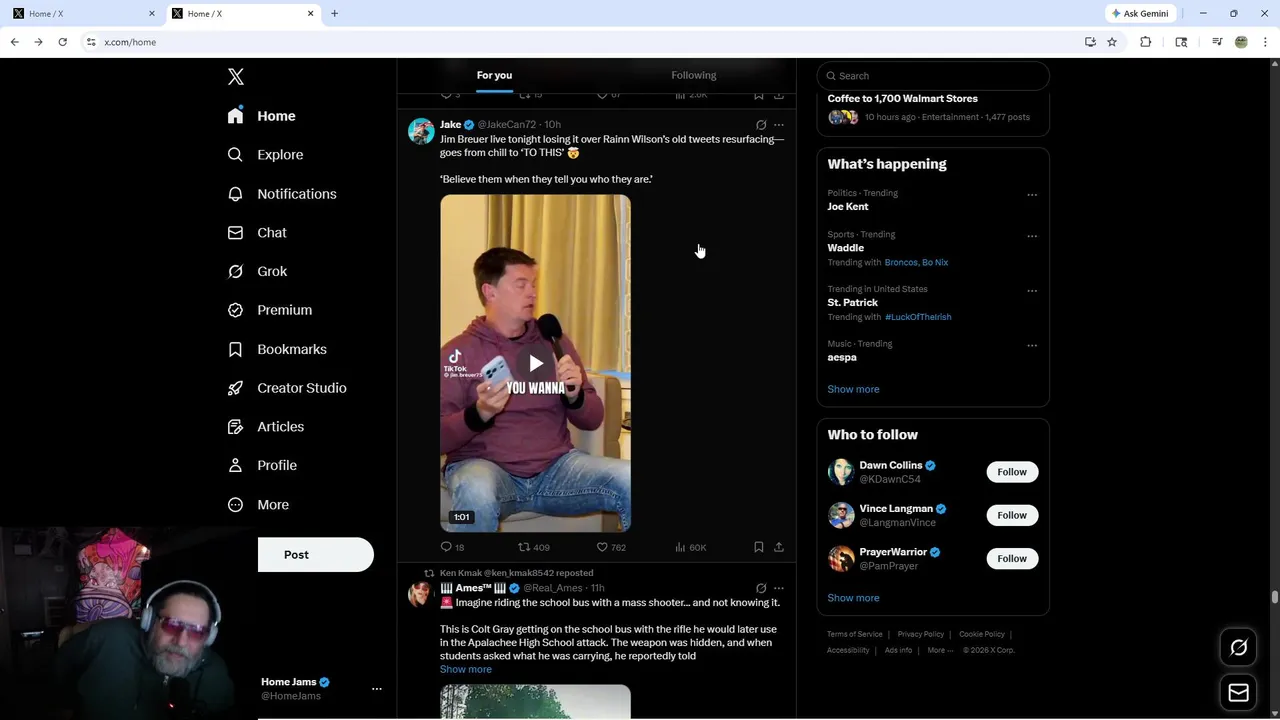Screen dimensions: 1280x720
Task: Open Home in left sidebar
Action: 262,116
